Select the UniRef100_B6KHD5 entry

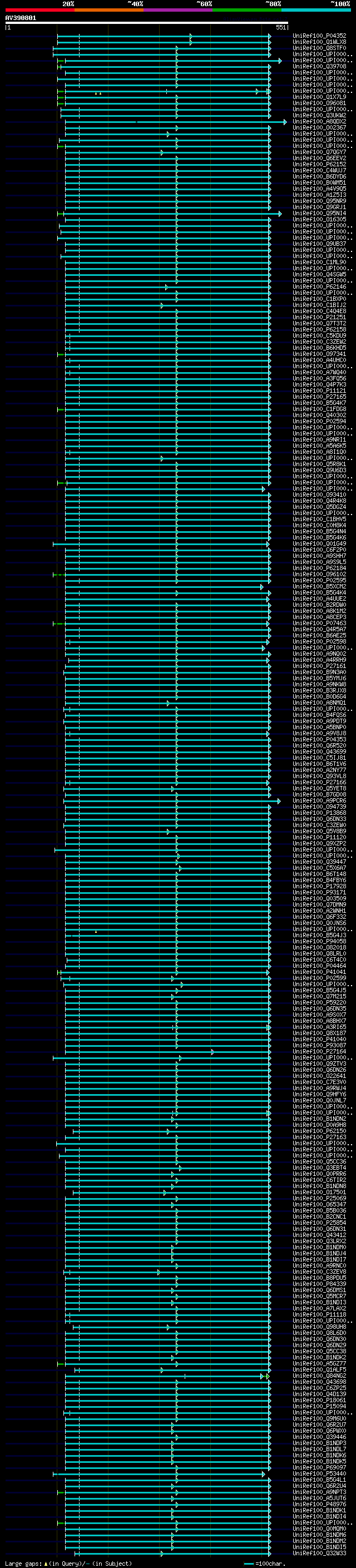319,348
